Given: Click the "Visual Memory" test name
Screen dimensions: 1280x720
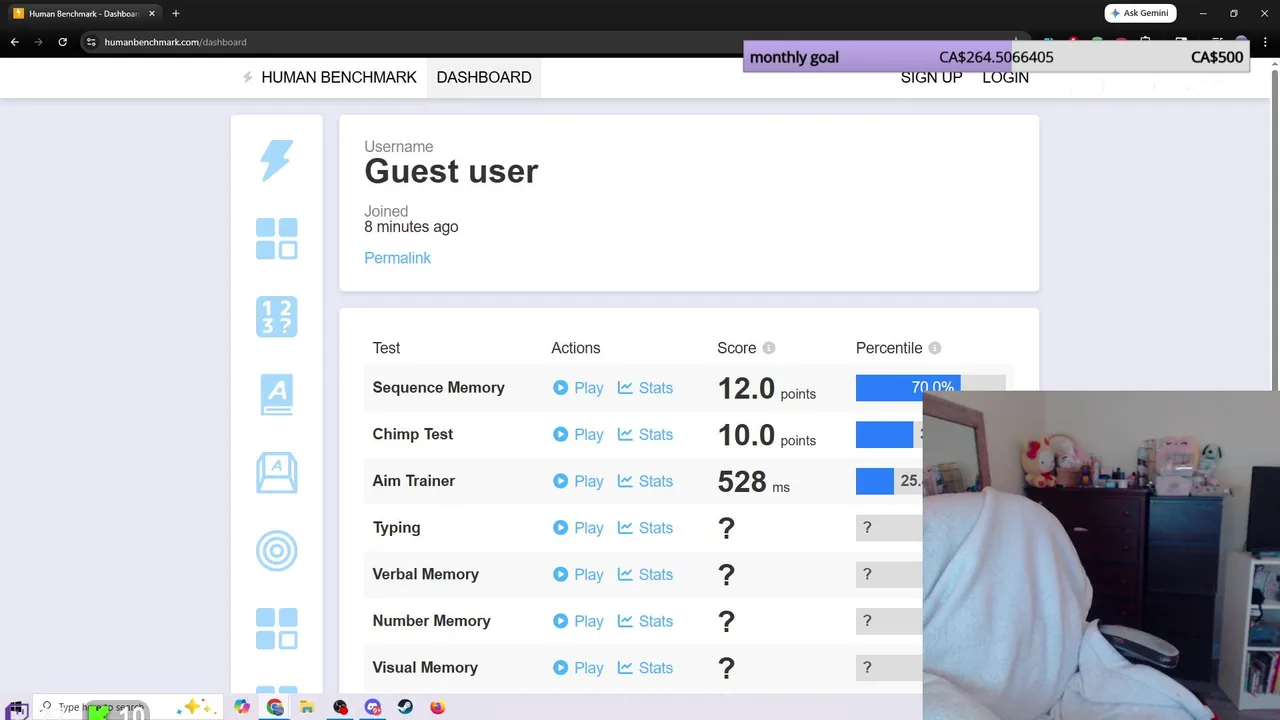Looking at the screenshot, I should [x=425, y=668].
